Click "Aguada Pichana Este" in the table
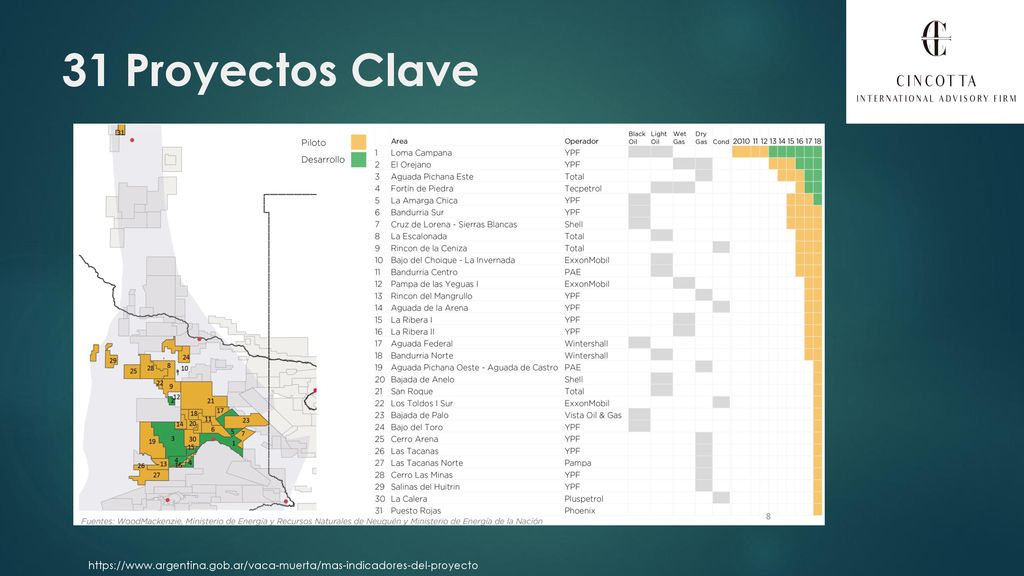The image size is (1024, 576). pyautogui.click(x=432, y=176)
